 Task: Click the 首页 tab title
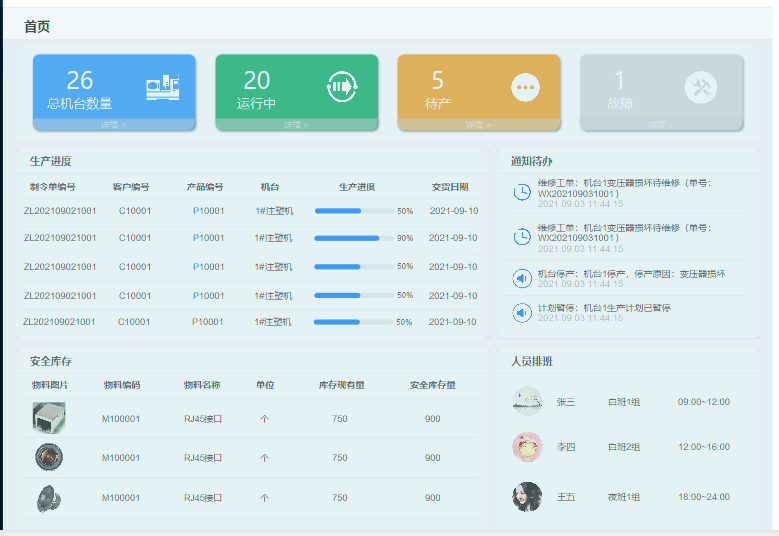pyautogui.click(x=37, y=27)
